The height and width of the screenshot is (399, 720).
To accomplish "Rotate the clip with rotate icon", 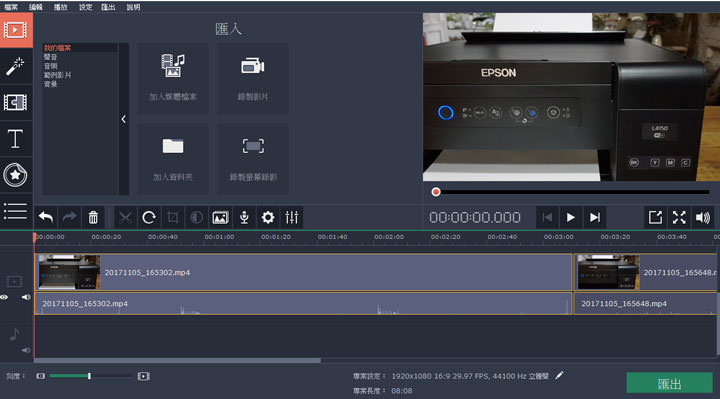I will coord(149,217).
